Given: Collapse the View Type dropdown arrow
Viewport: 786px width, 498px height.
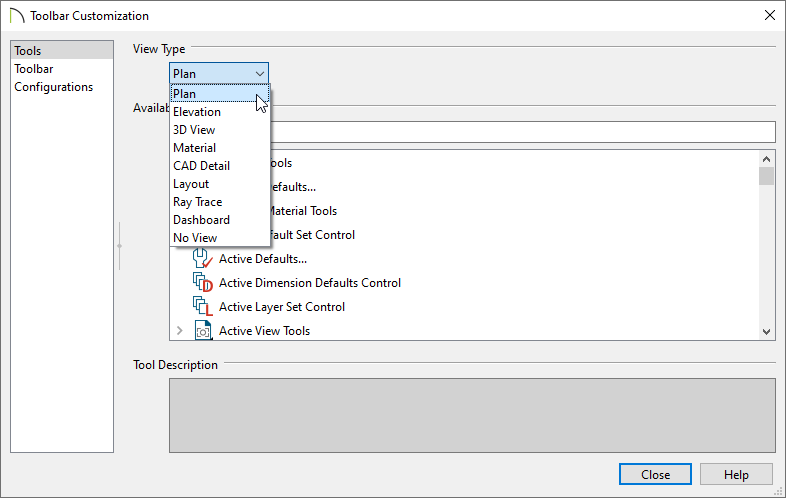Looking at the screenshot, I should [259, 73].
